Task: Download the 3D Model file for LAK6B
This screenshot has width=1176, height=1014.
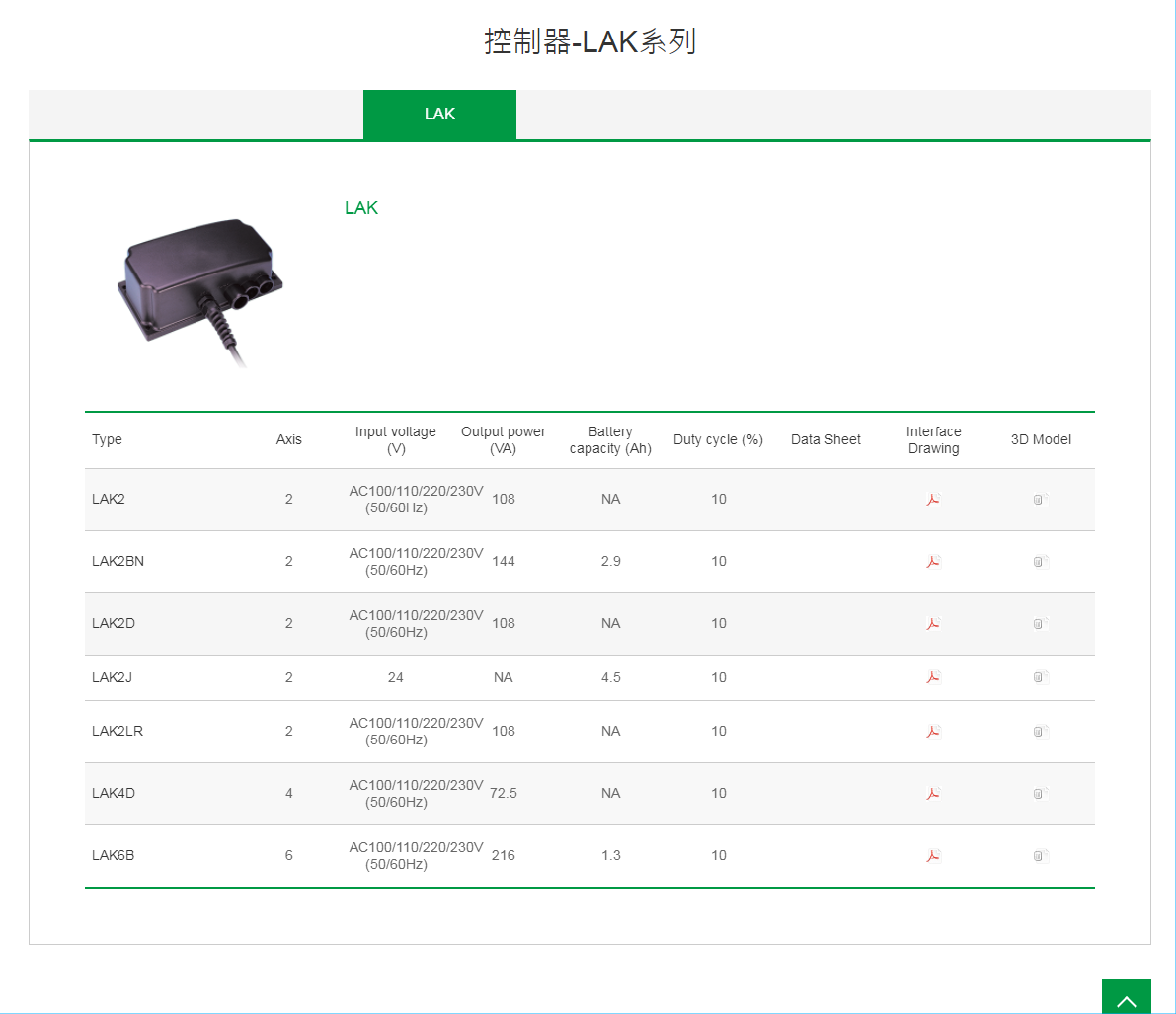Action: [x=1039, y=855]
